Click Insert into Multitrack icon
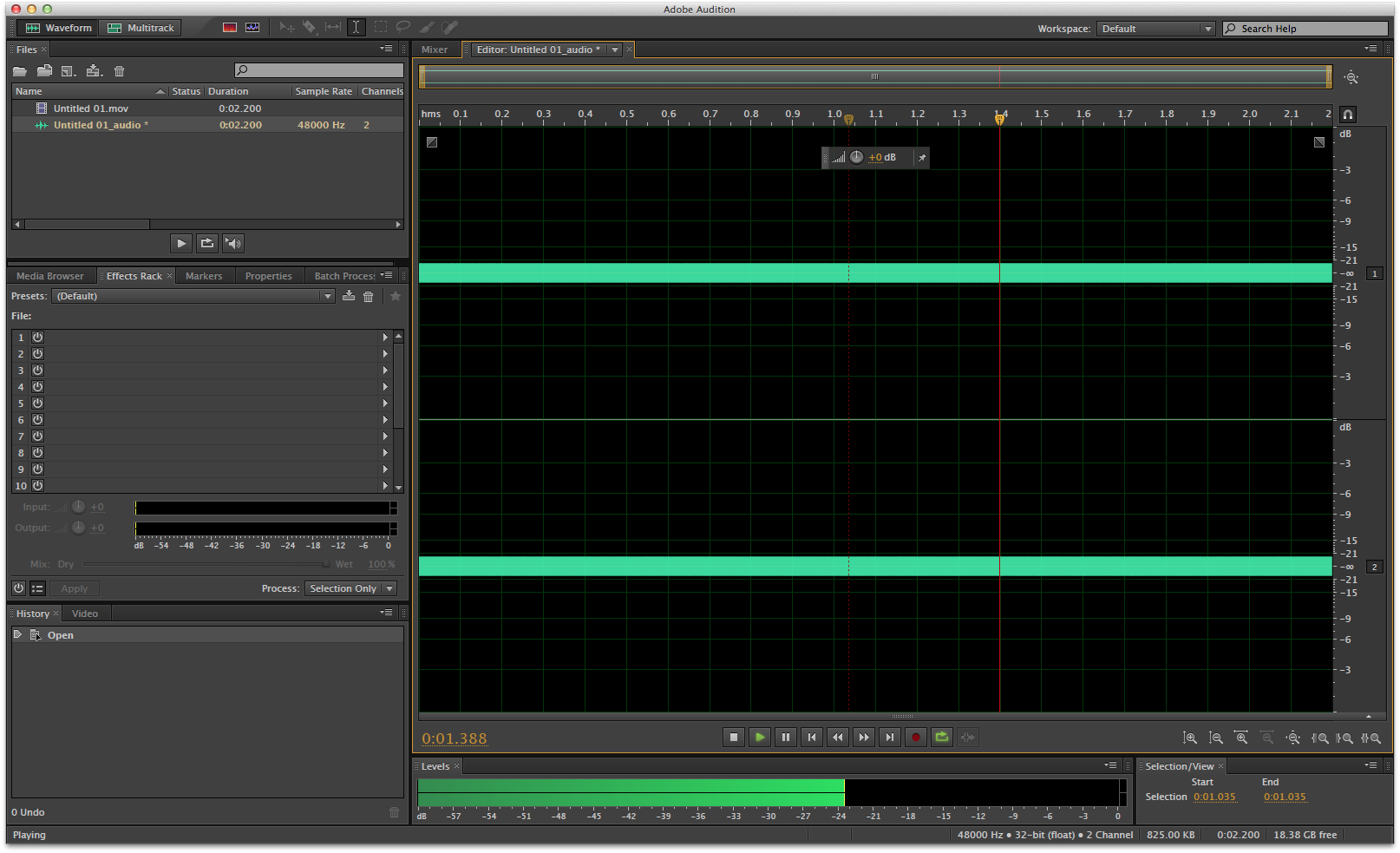Image resolution: width=1400 pixels, height=853 pixels. pyautogui.click(x=95, y=71)
